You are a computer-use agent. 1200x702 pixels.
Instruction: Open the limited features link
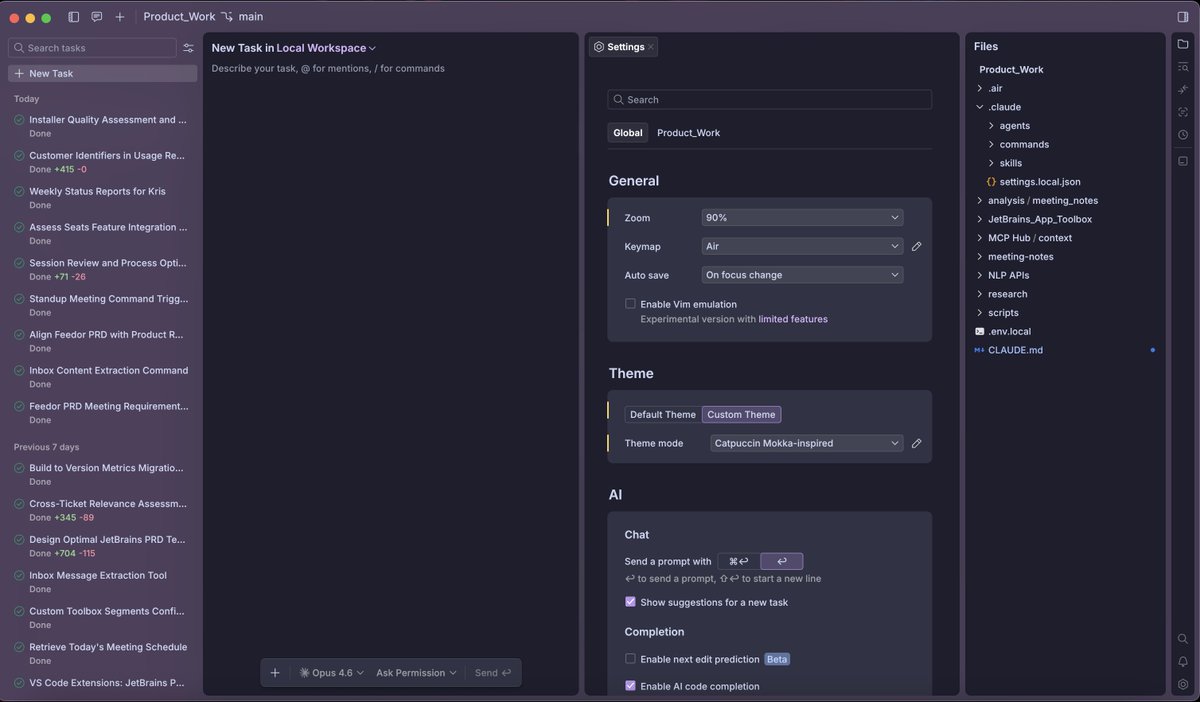(x=793, y=319)
